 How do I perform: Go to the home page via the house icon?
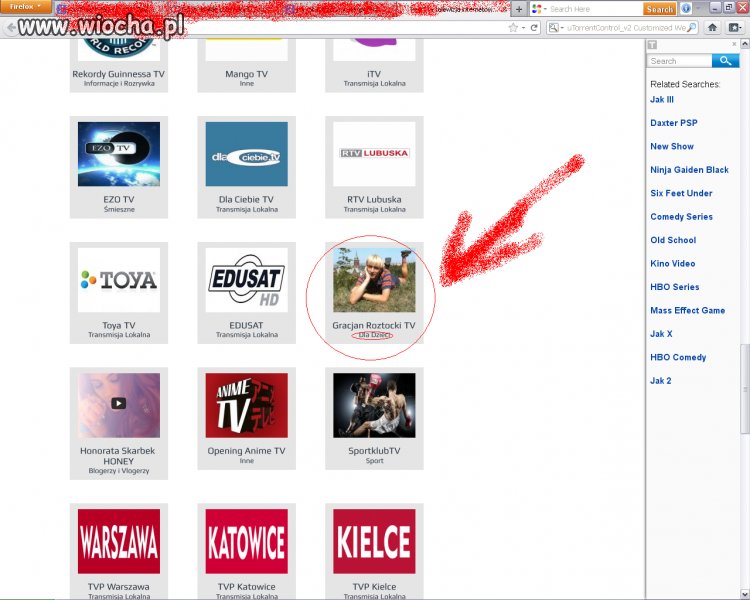click(712, 28)
